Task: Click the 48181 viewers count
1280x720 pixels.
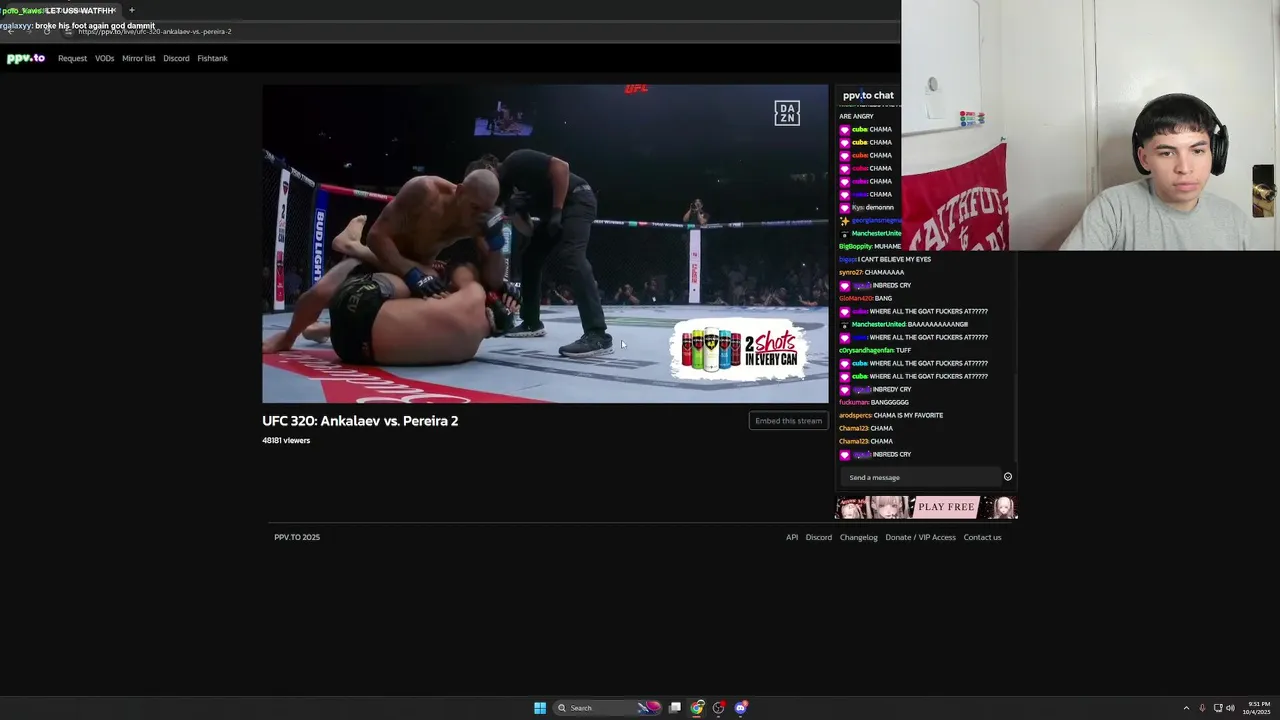Action: [286, 441]
